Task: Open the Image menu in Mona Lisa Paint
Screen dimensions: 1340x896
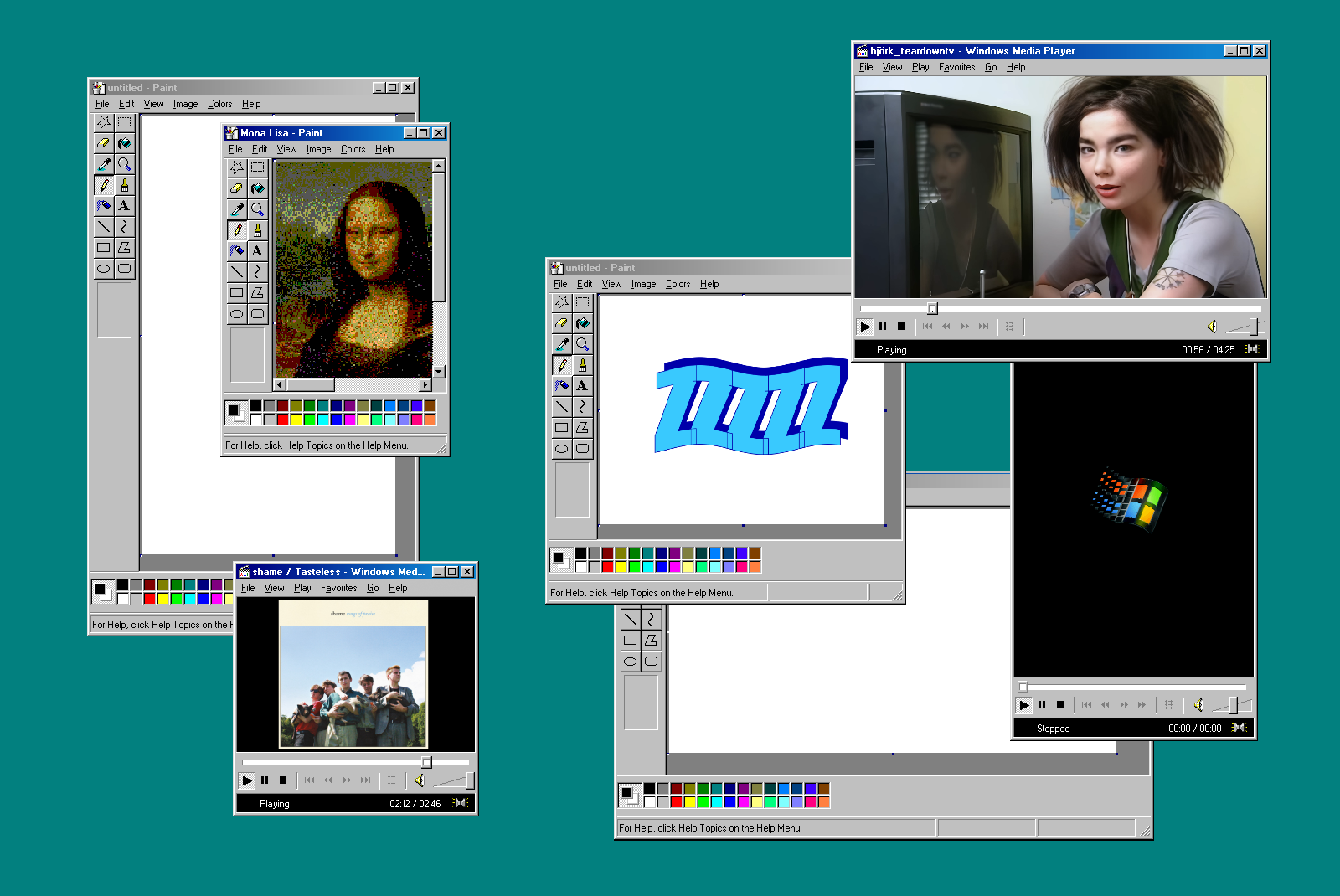Action: (x=318, y=149)
